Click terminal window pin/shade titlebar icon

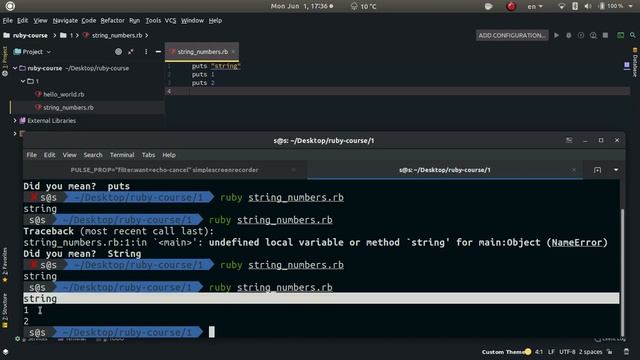coord(569,140)
